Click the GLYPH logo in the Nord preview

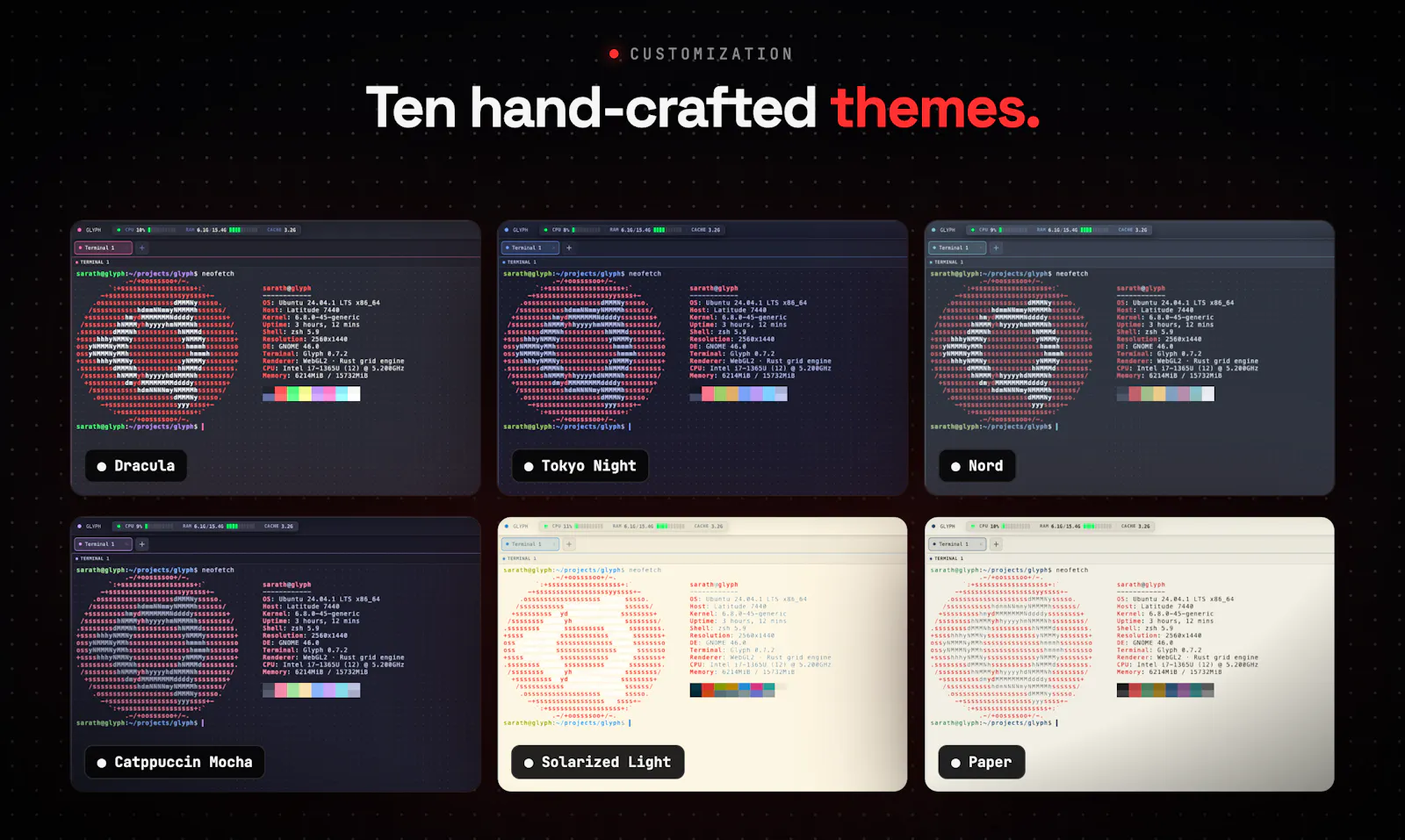(x=944, y=230)
